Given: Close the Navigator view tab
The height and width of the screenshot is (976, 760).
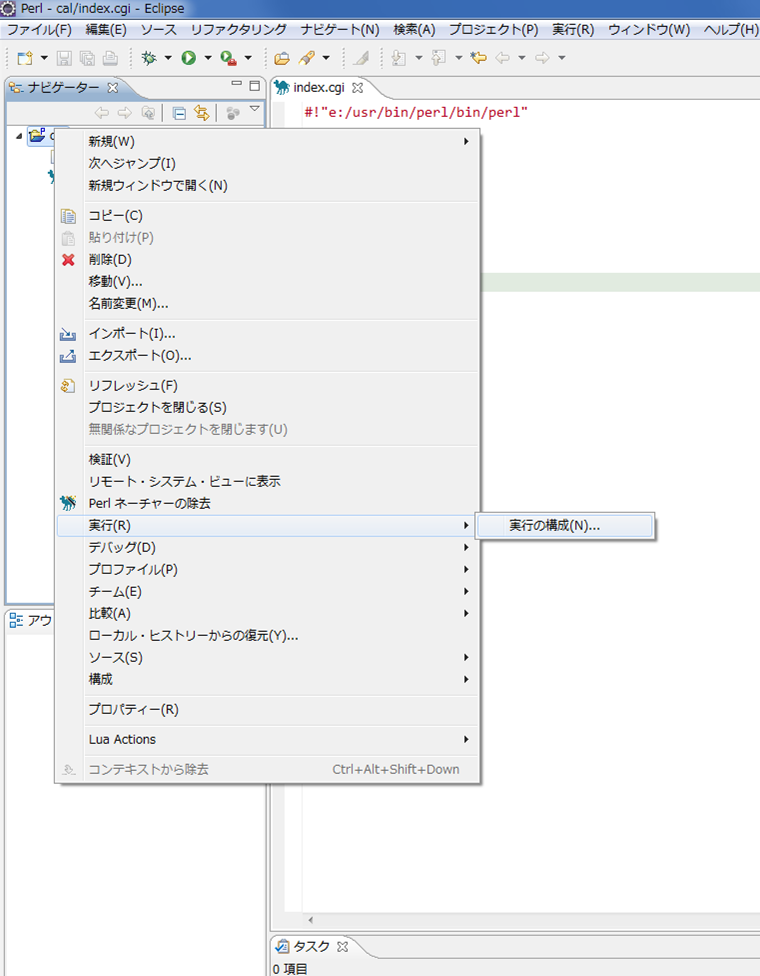Looking at the screenshot, I should click(113, 88).
